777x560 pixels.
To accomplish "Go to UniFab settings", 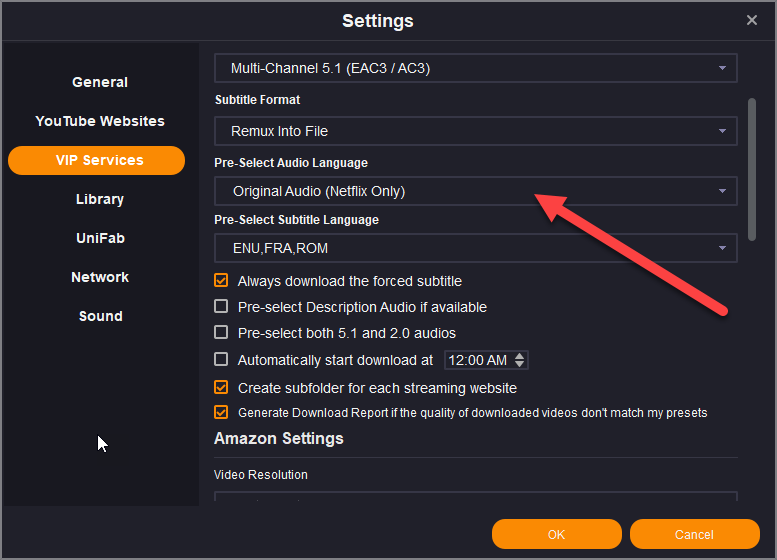I will [x=100, y=238].
